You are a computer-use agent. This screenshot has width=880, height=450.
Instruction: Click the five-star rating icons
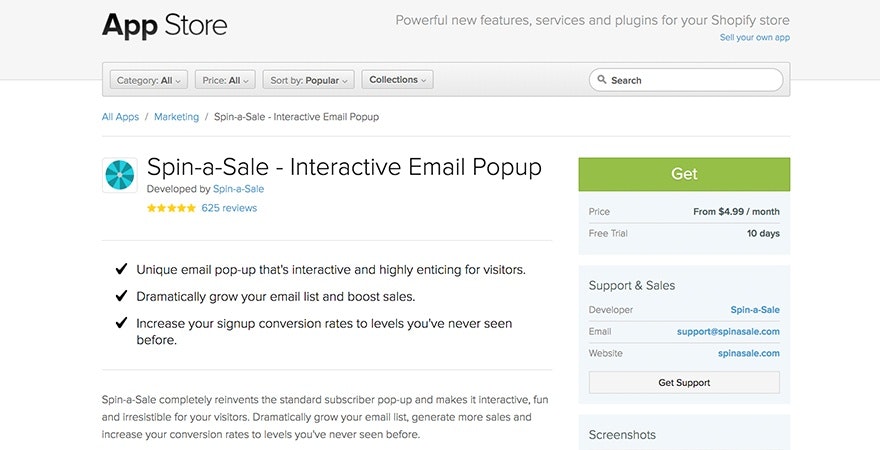(171, 208)
